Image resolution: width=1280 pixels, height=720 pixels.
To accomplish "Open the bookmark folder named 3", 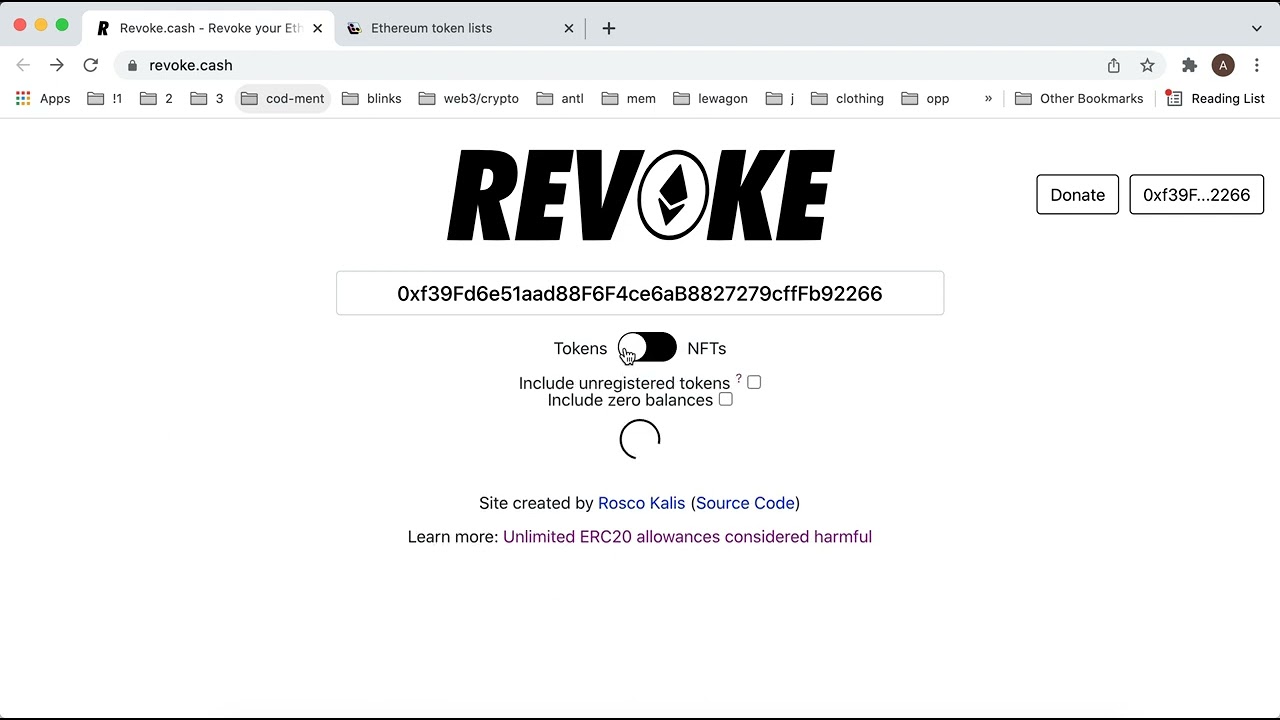I will (x=207, y=98).
